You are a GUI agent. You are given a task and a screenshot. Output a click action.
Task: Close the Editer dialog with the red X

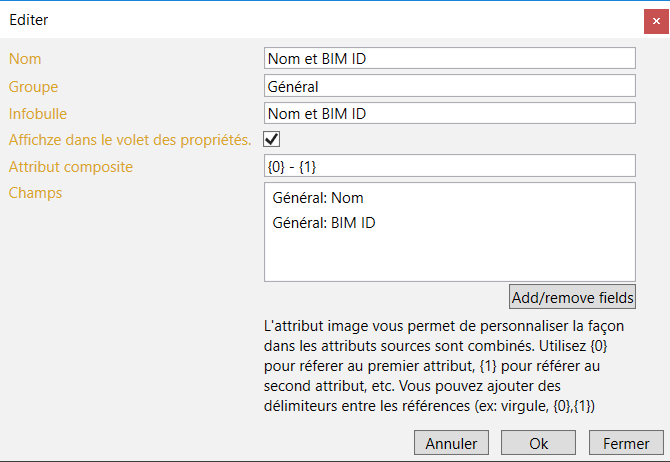pos(655,20)
